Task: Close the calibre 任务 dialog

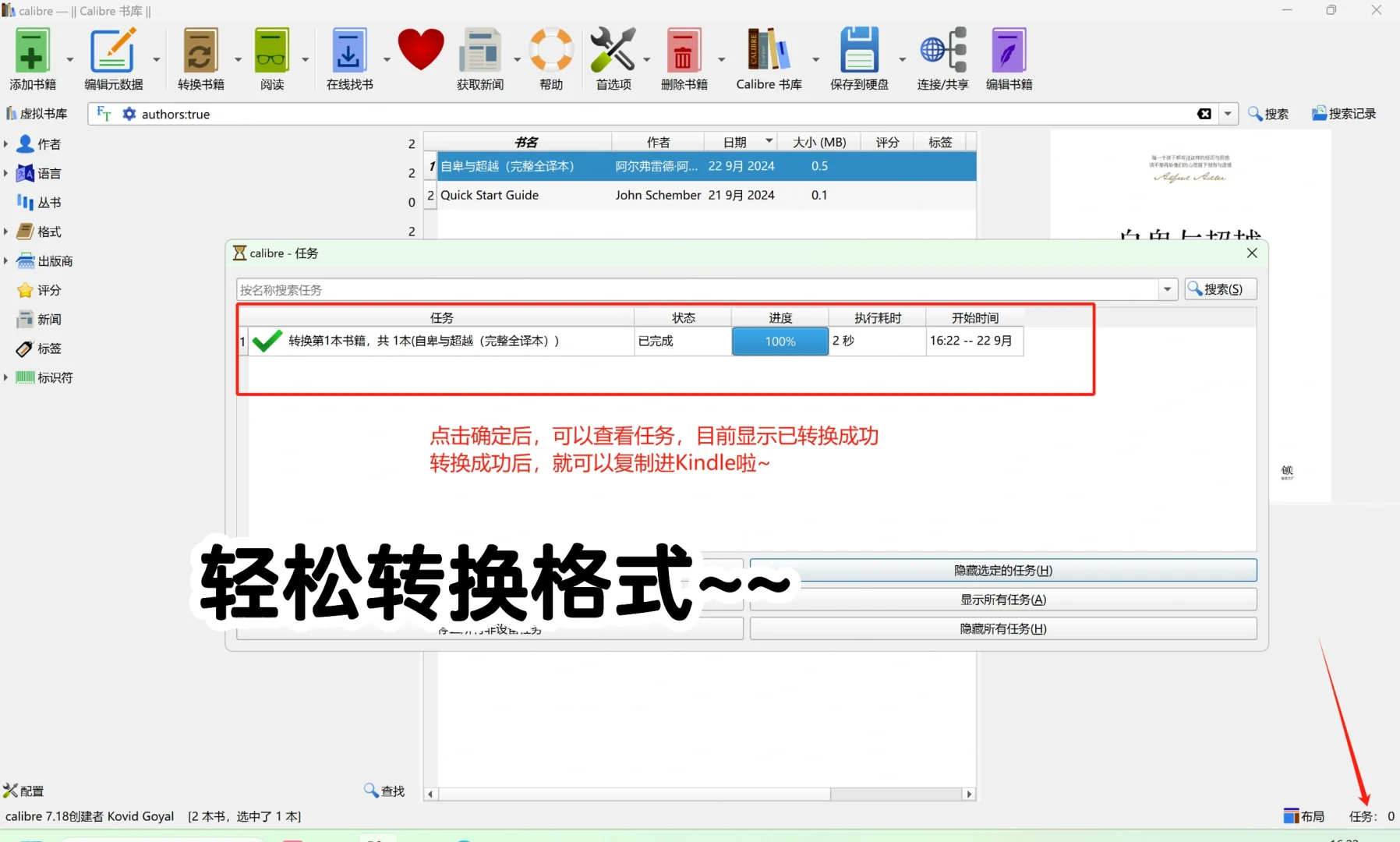Action: point(1252,253)
